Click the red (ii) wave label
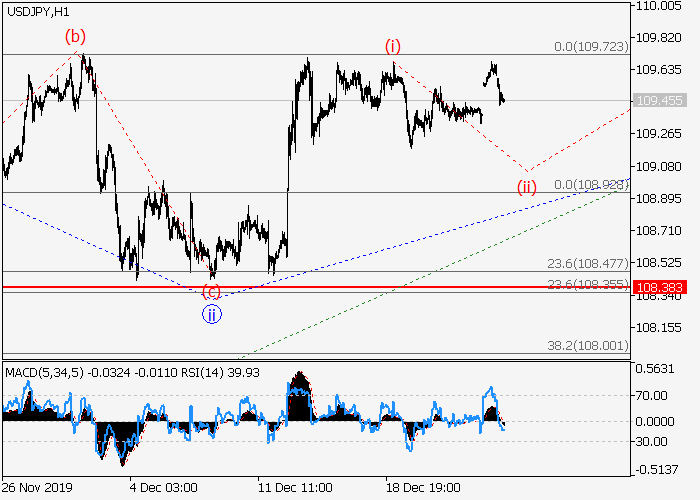Screen dimensions: 700x500 point(527,186)
